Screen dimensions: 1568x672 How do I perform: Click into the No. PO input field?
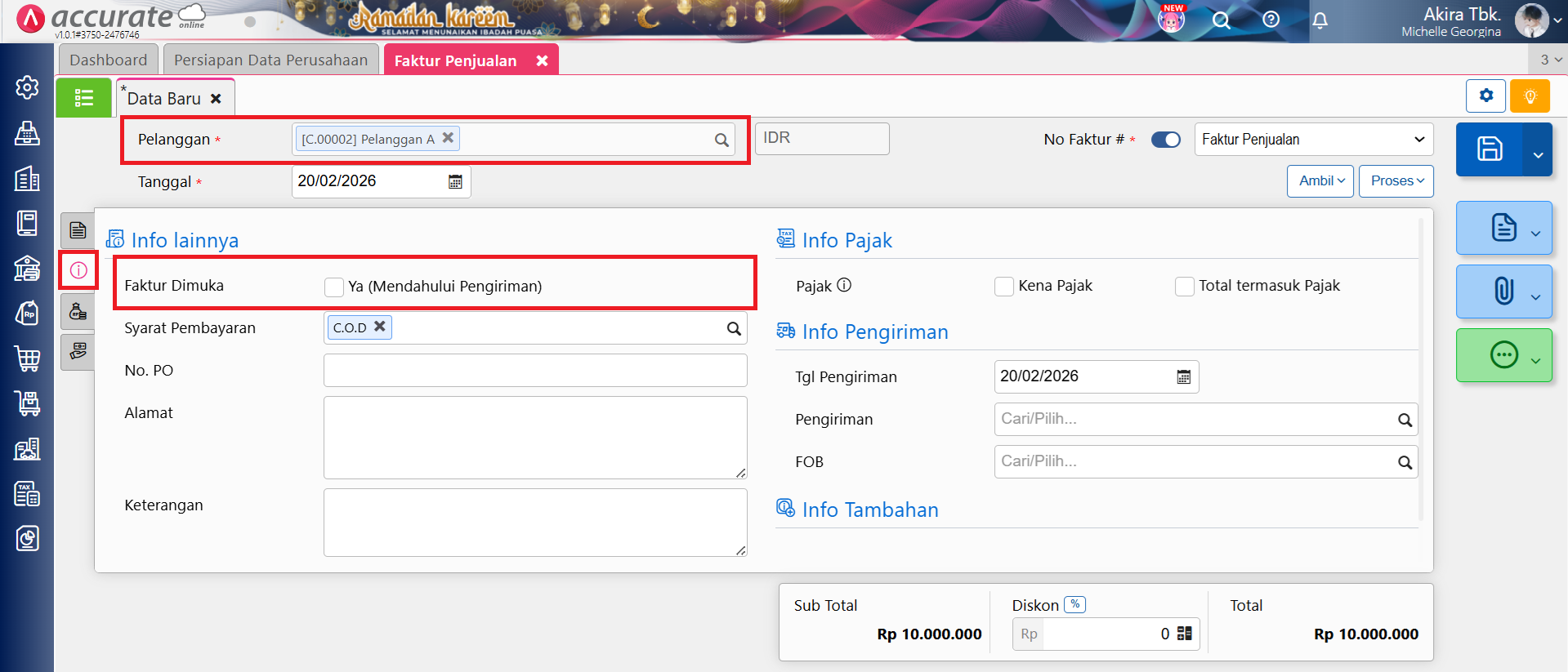534,371
